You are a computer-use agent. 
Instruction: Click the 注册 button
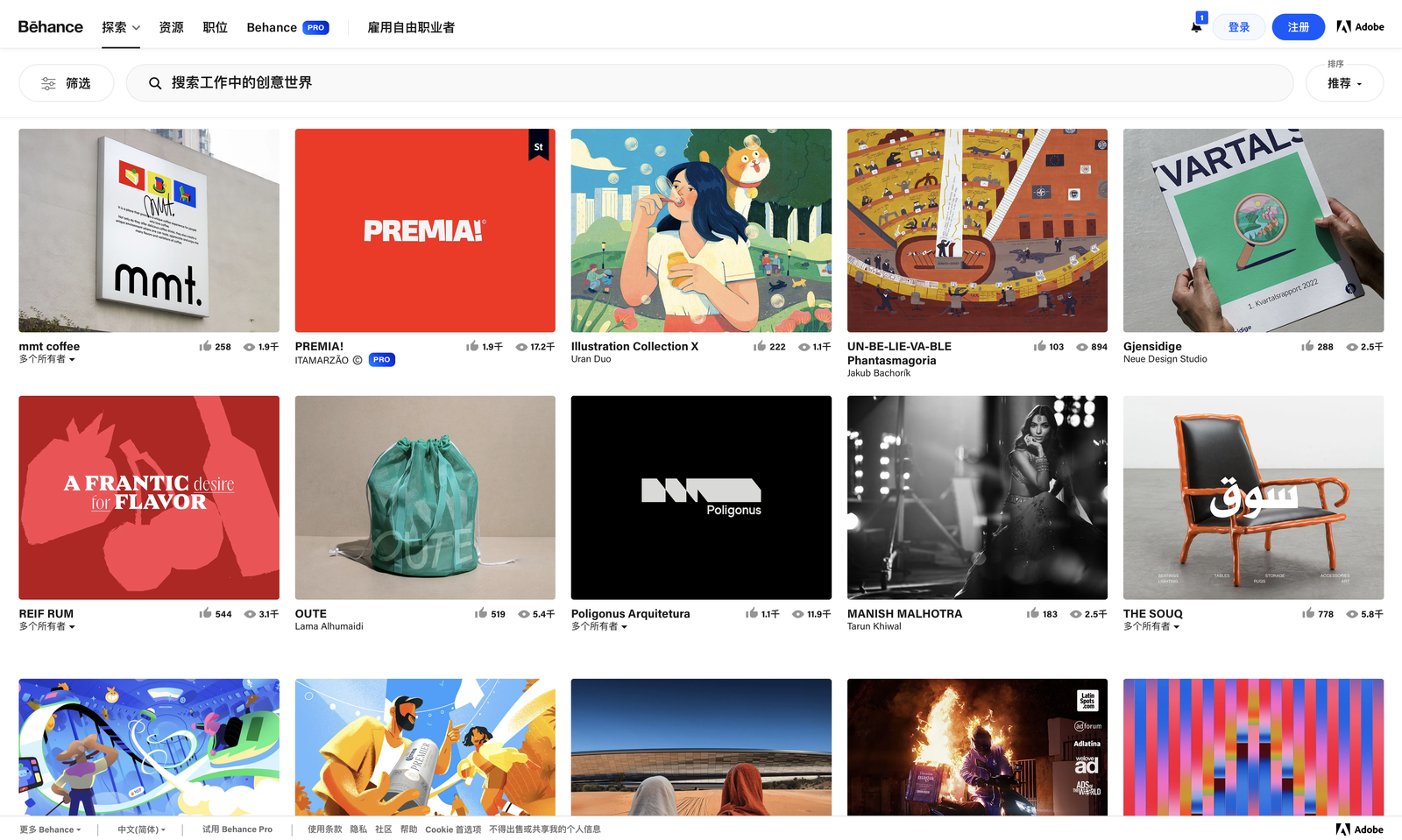pos(1299,27)
